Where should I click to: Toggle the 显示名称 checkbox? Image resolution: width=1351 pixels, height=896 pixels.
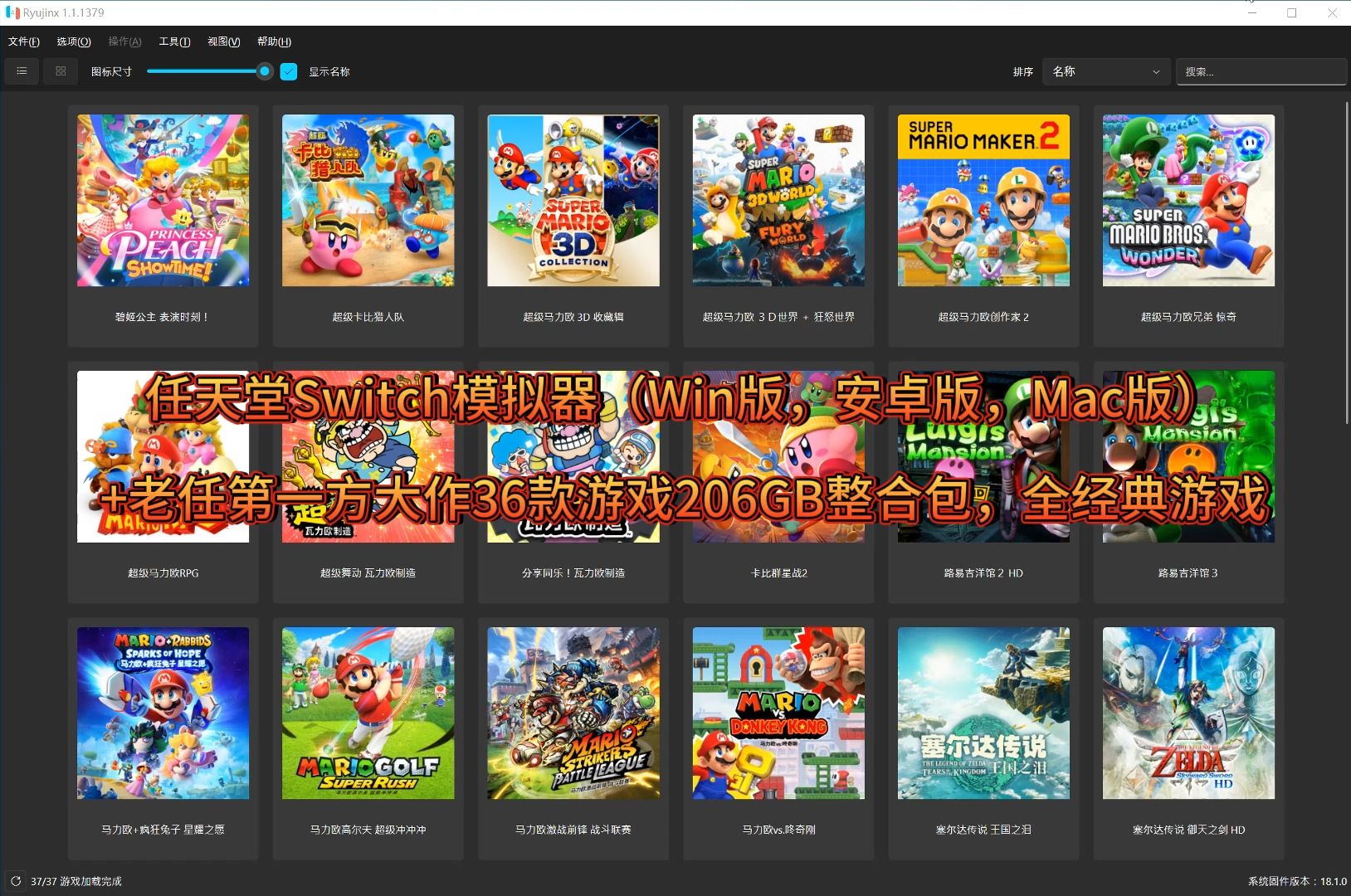[x=289, y=71]
